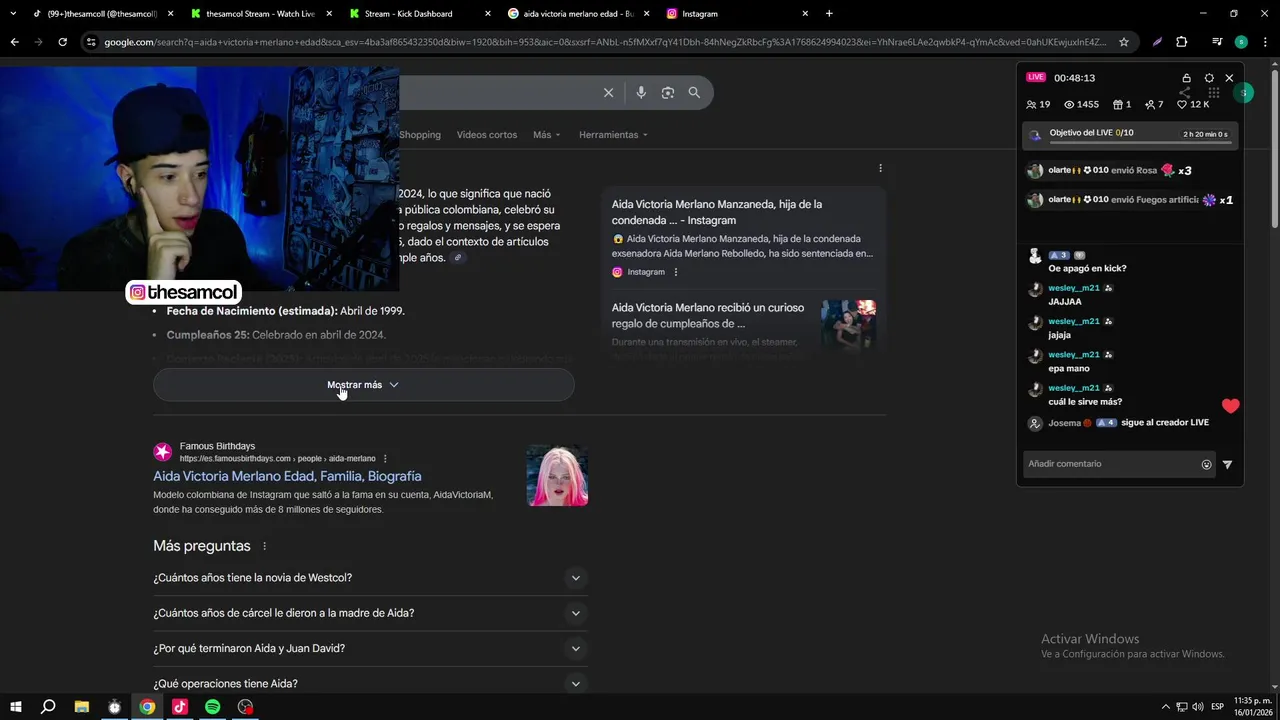
Task: Go back to the previous page
Action: [x=14, y=42]
